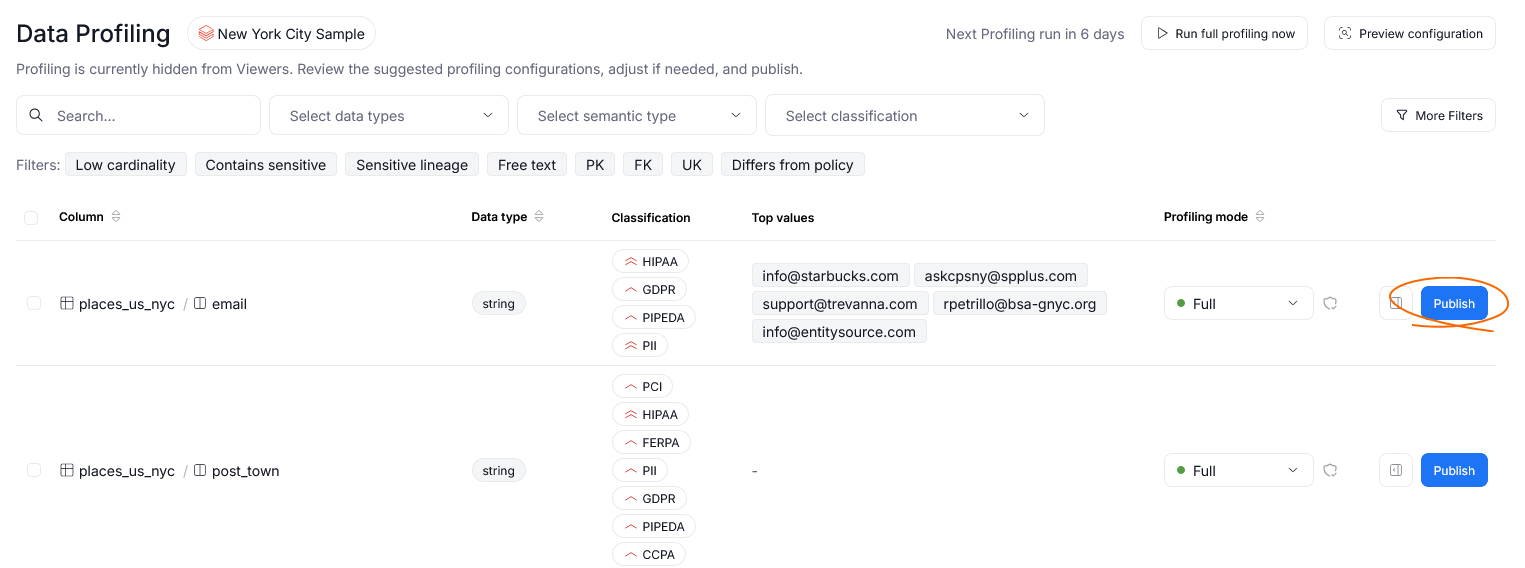Click the PII tag in the email row
This screenshot has height=568, width=1525.
point(640,345)
